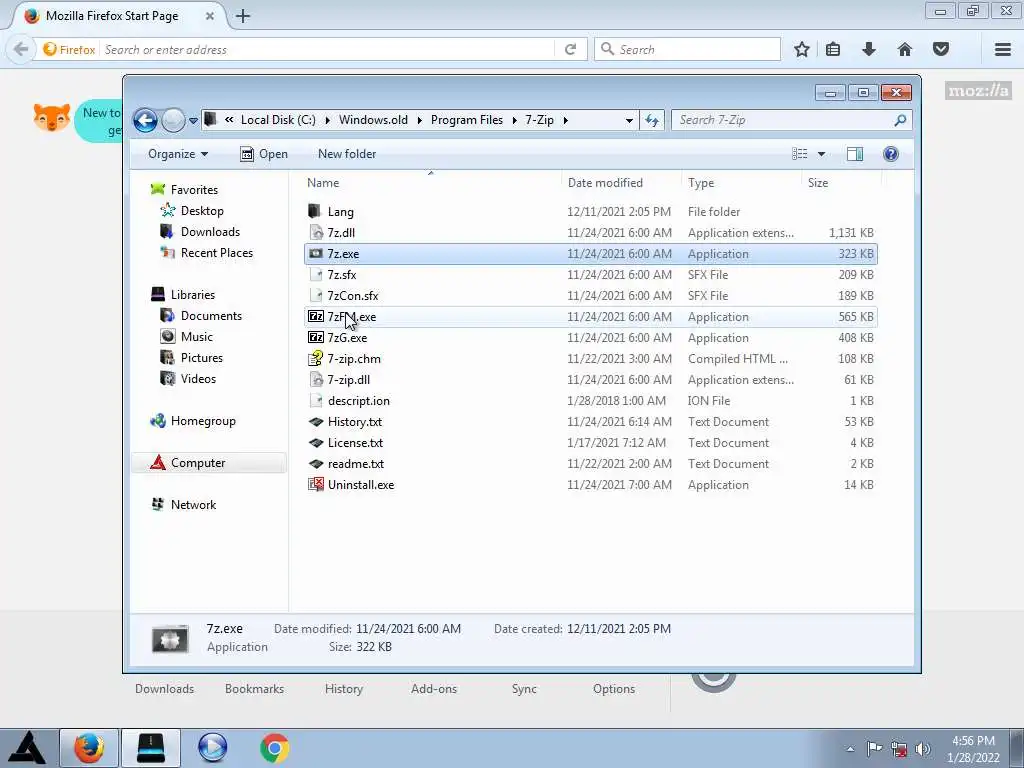Expand the view options dropdown arrow
Screen dimensions: 1024x768
coord(822,154)
